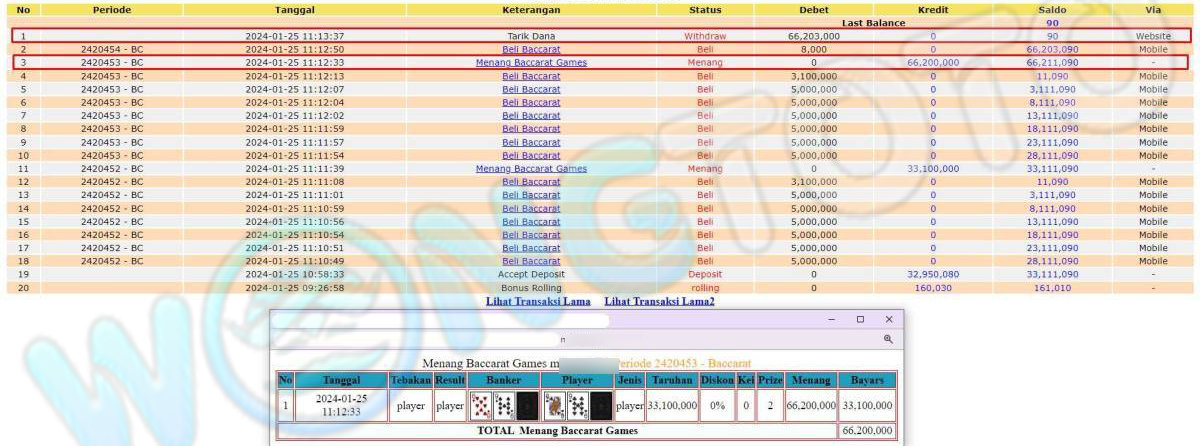Open Beli Baccarat link dated 11:10:49
This screenshot has width=1200, height=446.
point(531,261)
